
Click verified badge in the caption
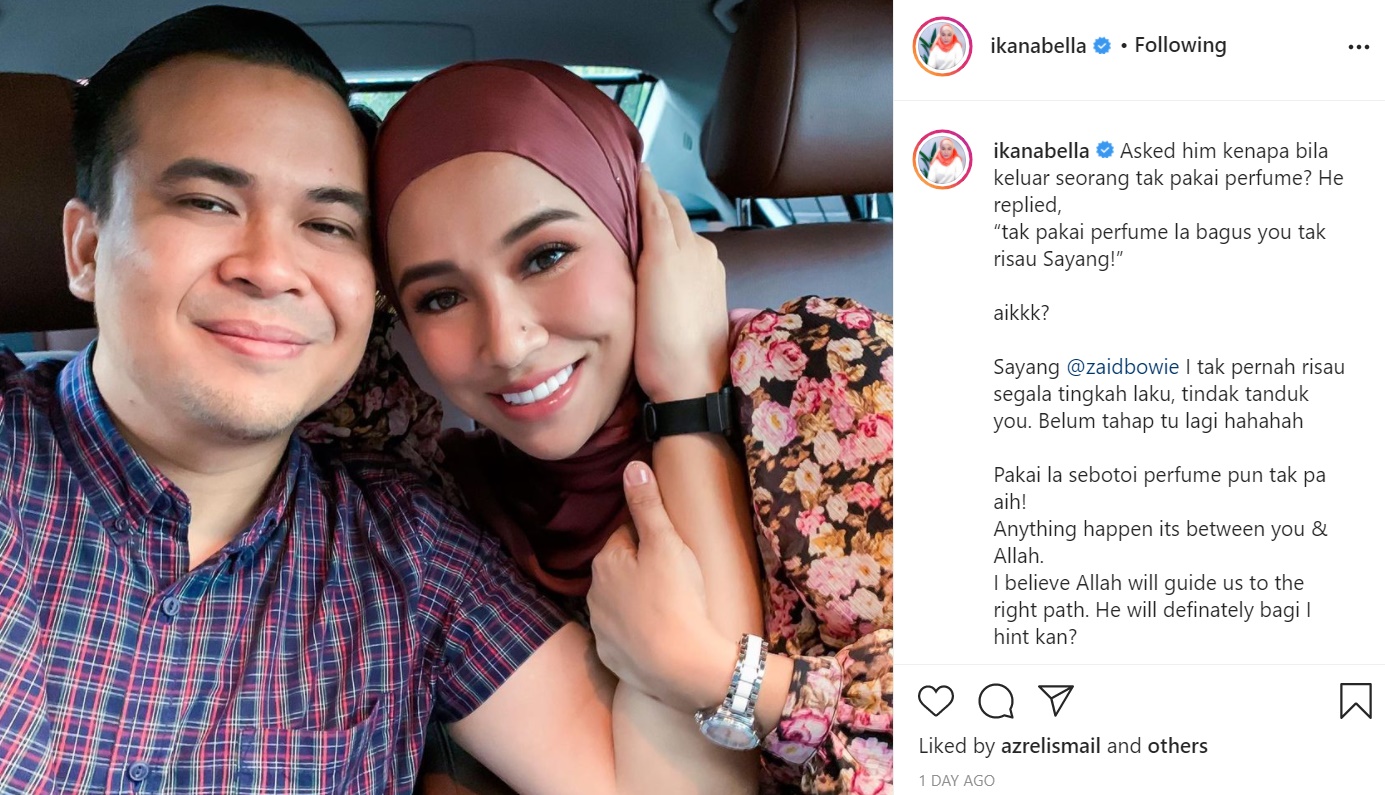point(1105,151)
